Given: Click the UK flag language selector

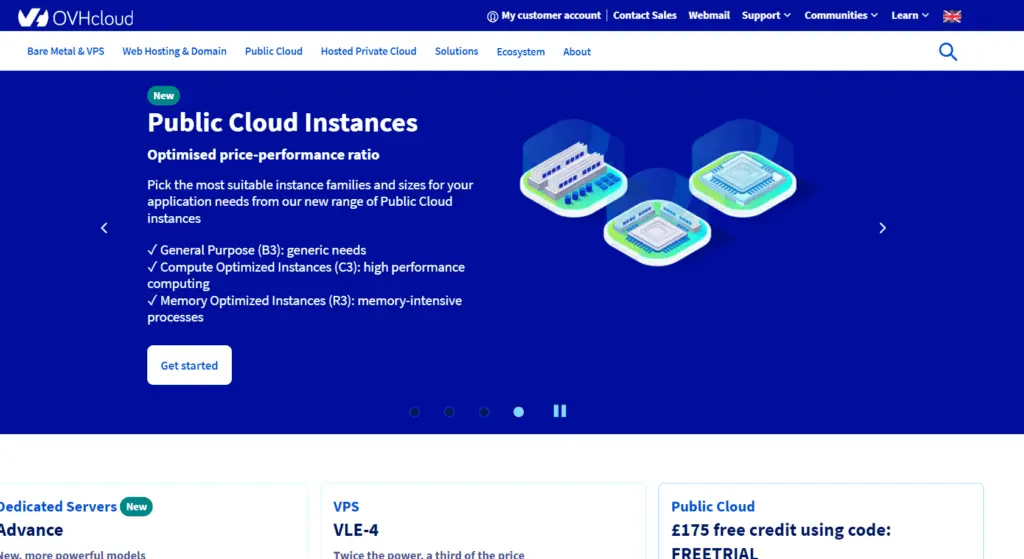Looking at the screenshot, I should point(952,16).
